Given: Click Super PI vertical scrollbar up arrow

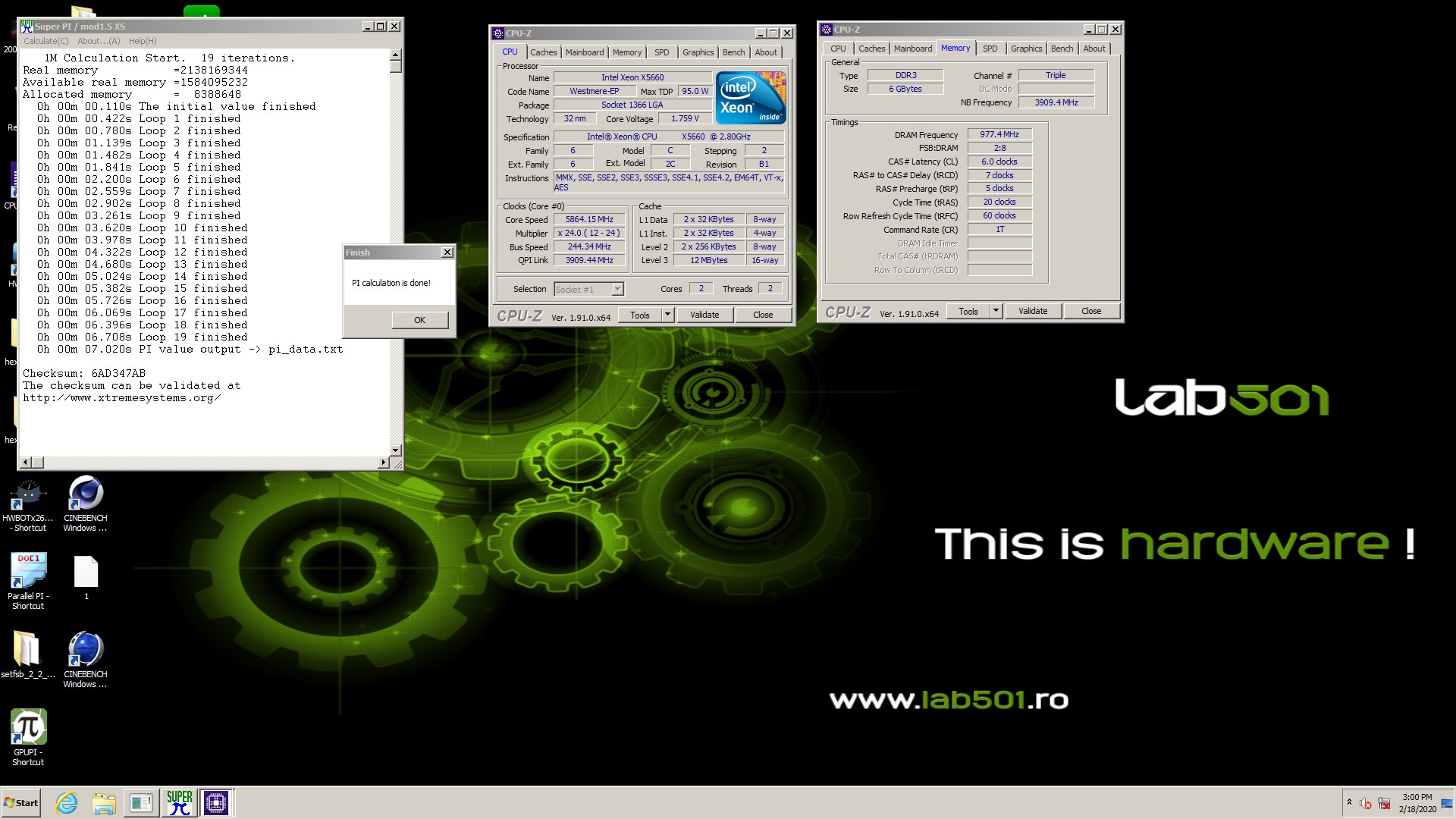Looking at the screenshot, I should (395, 55).
